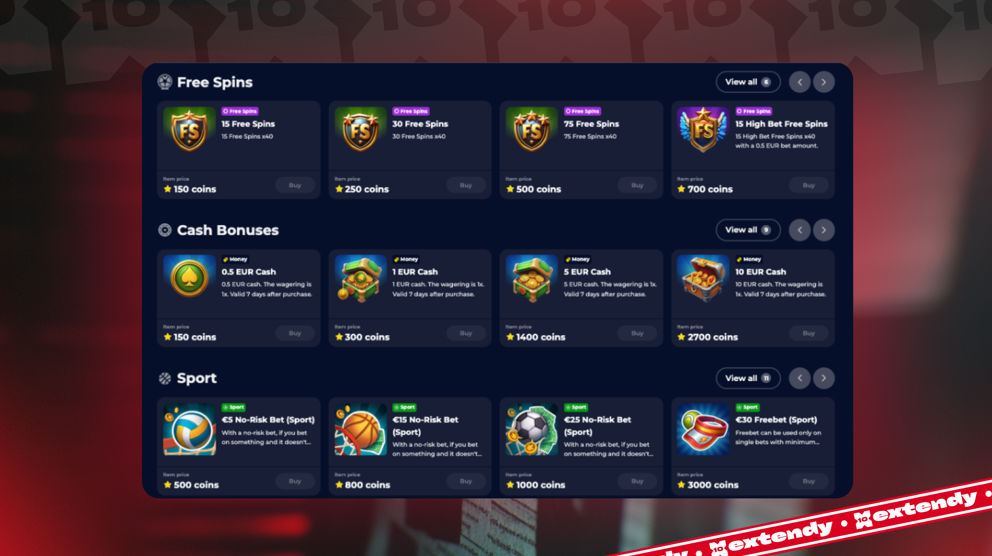The height and width of the screenshot is (556, 992).
Task: Click the 5 EUR Cash green chest icon
Action: click(x=531, y=277)
